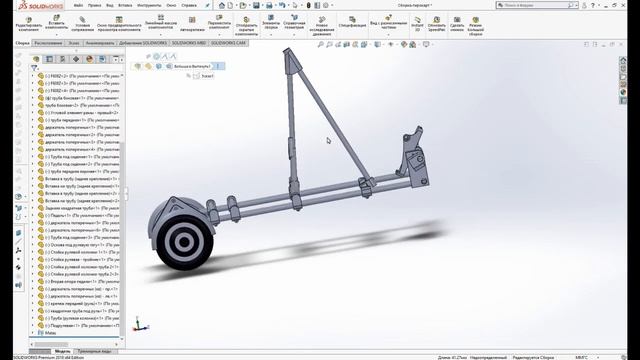Screen dimensions: 640x360
Task: Open Элементы сборки tool
Action: click(x=271, y=22)
